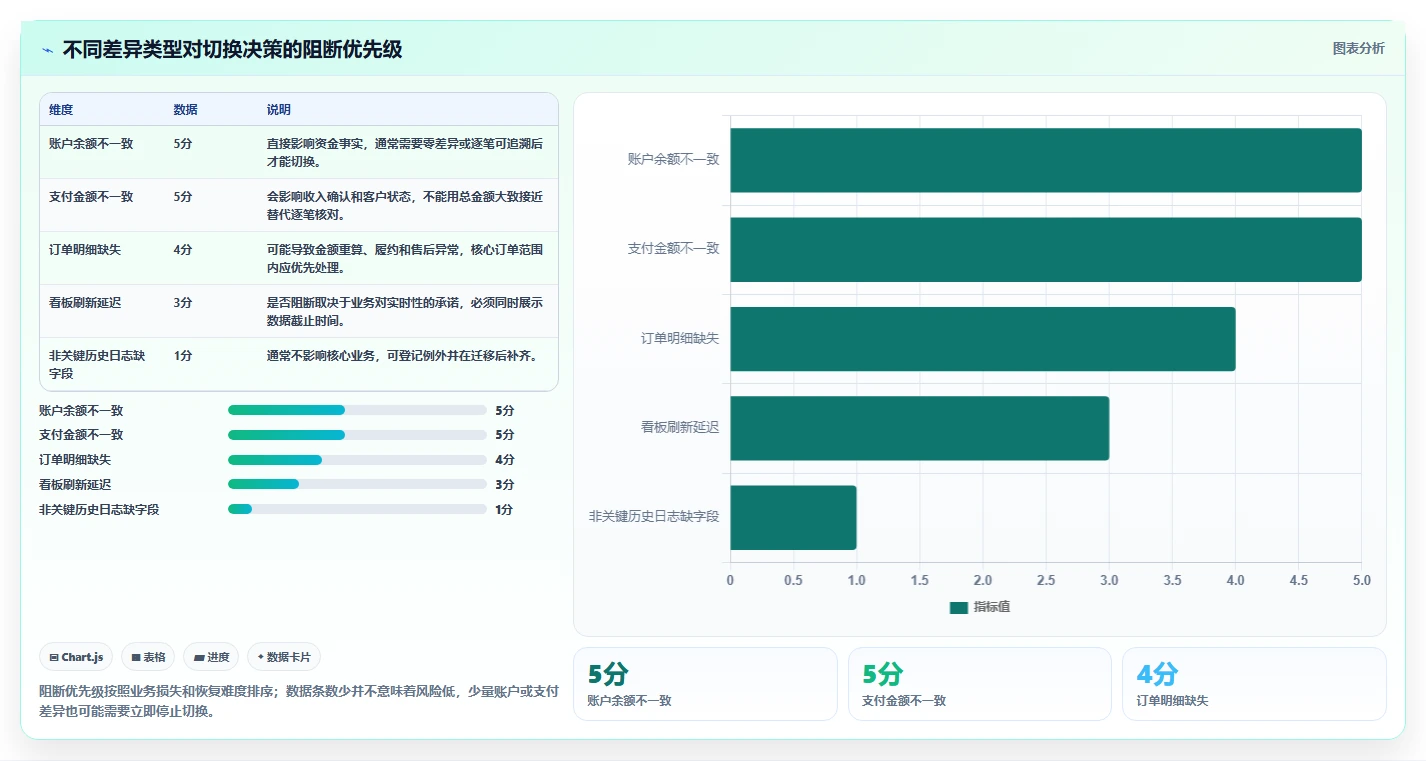
Task: Click the 非关键历史日志缺字段 chart axis label
Action: (x=654, y=517)
